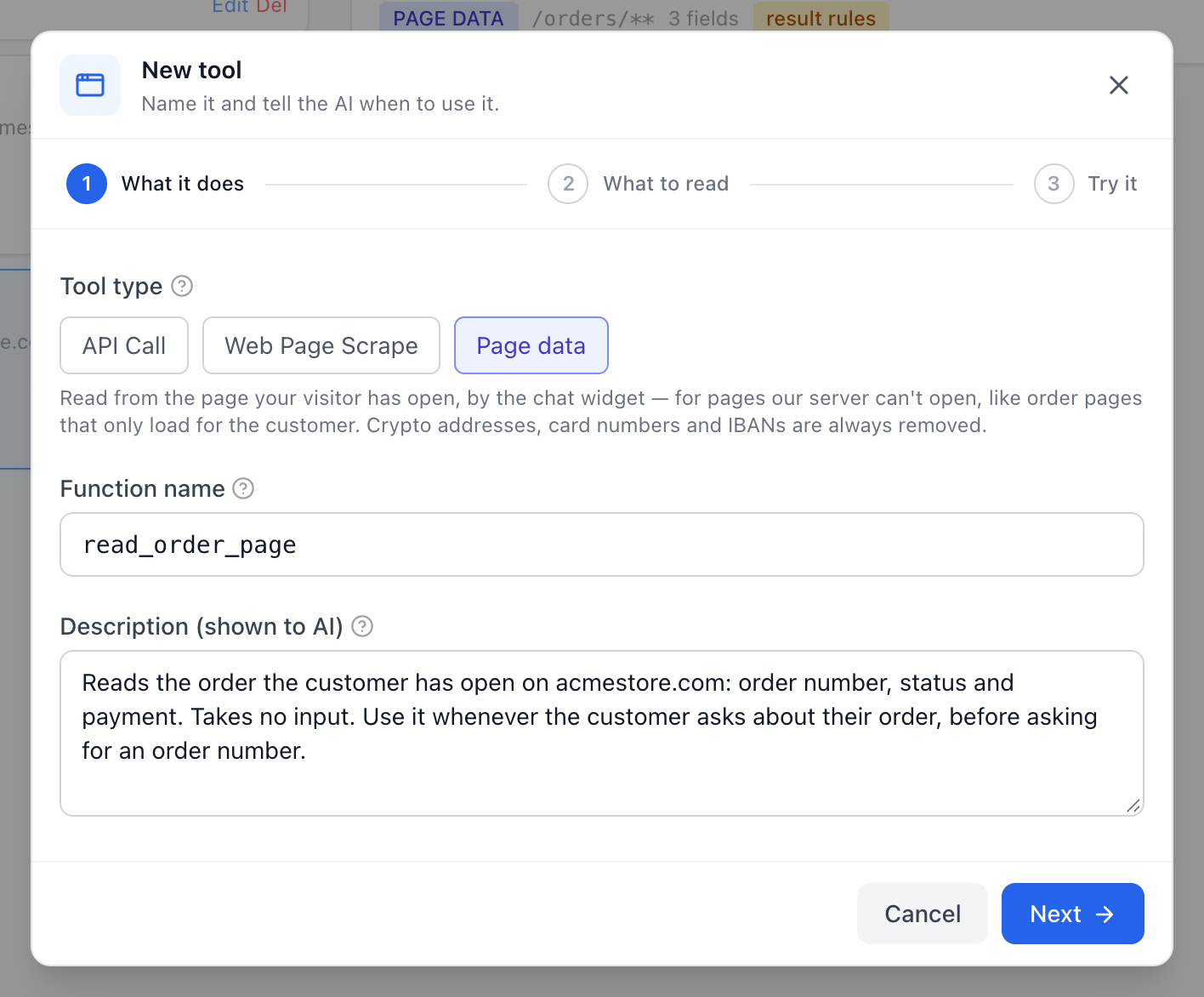Image resolution: width=1204 pixels, height=997 pixels.
Task: Close the New tool dialog
Action: (1119, 85)
